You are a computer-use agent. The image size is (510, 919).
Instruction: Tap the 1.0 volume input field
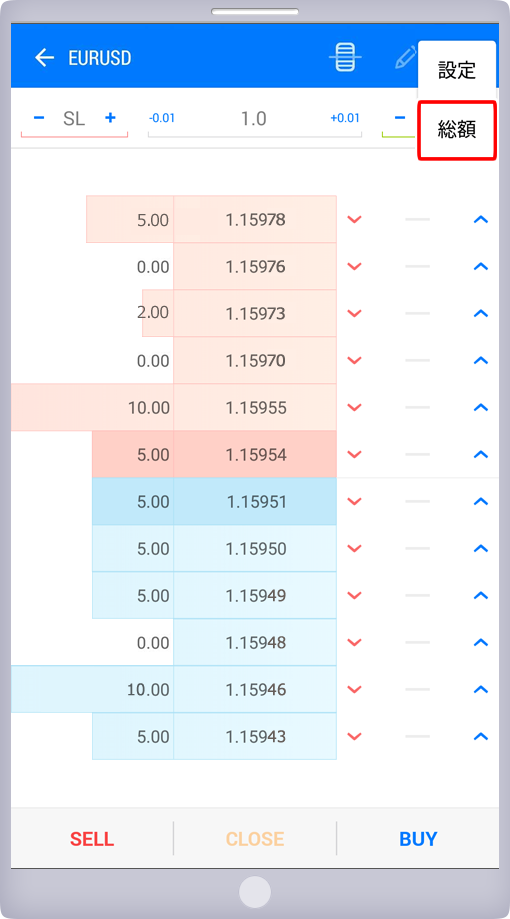[254, 118]
